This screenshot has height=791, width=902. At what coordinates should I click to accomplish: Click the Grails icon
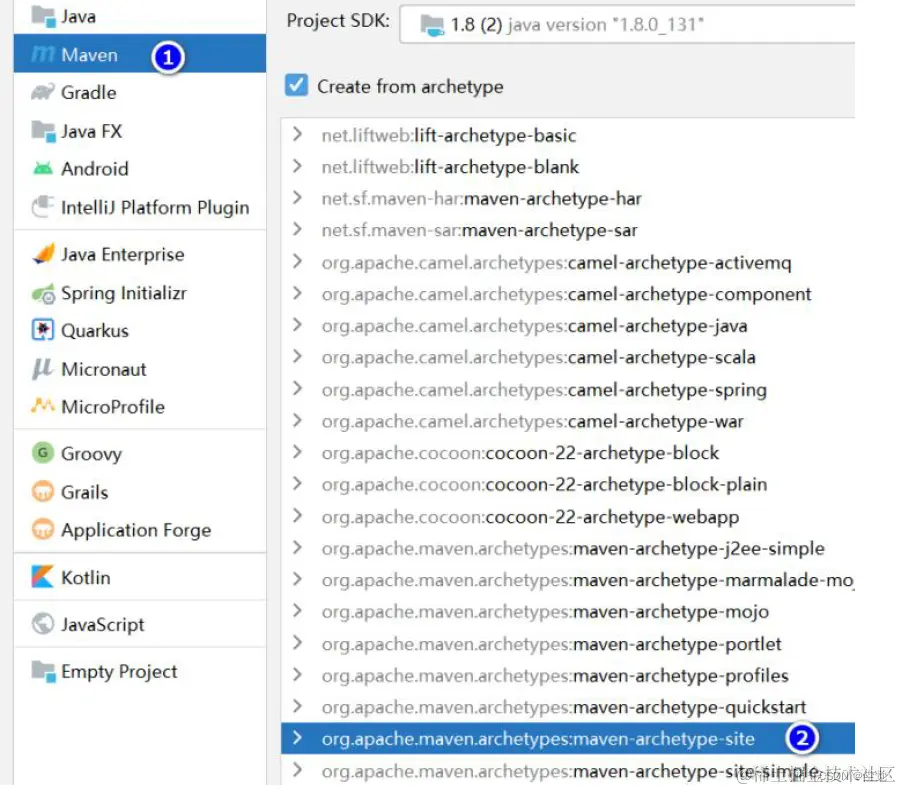(43, 492)
